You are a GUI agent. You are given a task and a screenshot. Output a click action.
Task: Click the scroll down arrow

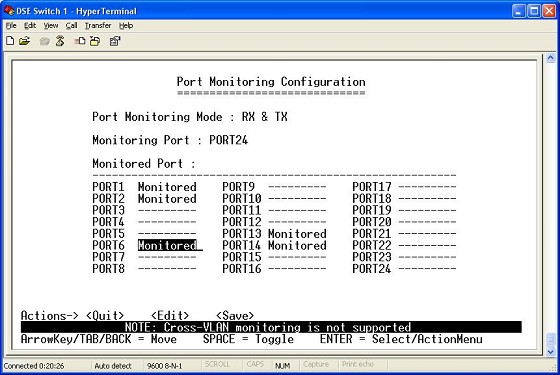(551, 351)
